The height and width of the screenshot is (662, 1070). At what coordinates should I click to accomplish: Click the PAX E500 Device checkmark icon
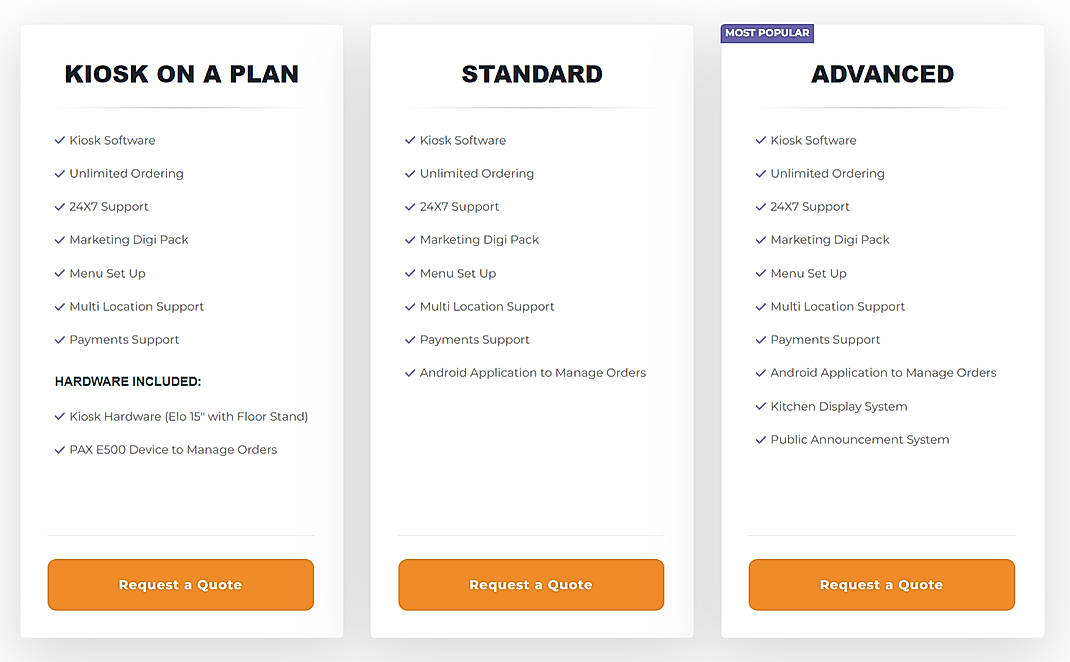pos(59,449)
